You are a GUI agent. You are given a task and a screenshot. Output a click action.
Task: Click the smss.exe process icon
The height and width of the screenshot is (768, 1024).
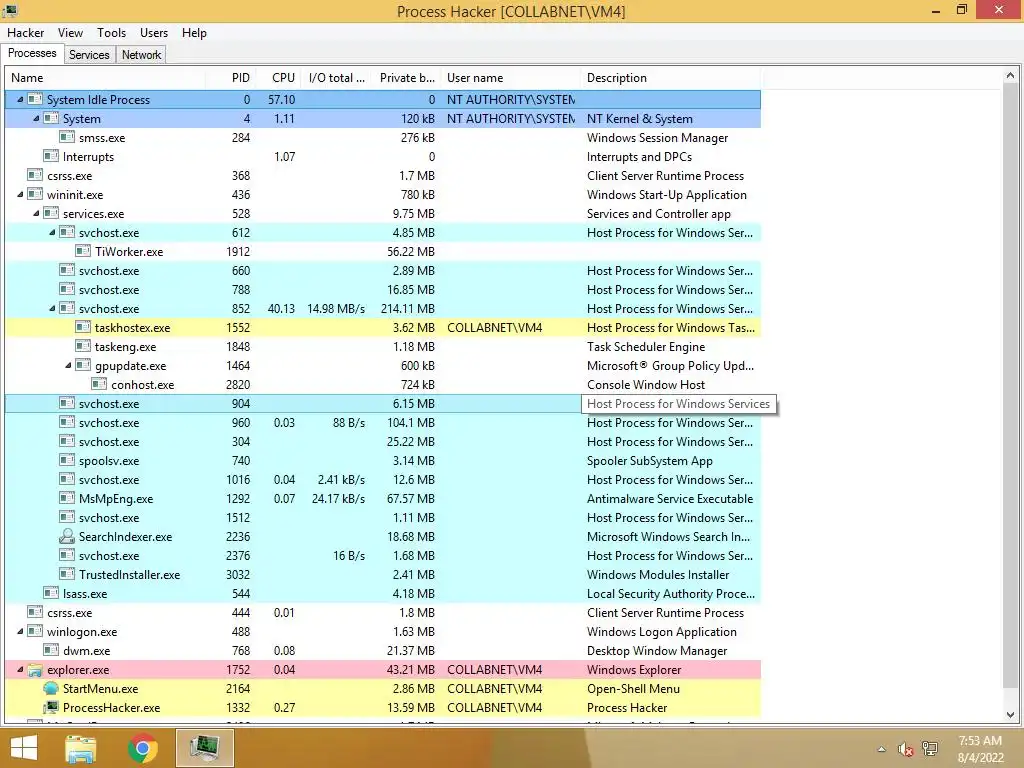[67, 137]
